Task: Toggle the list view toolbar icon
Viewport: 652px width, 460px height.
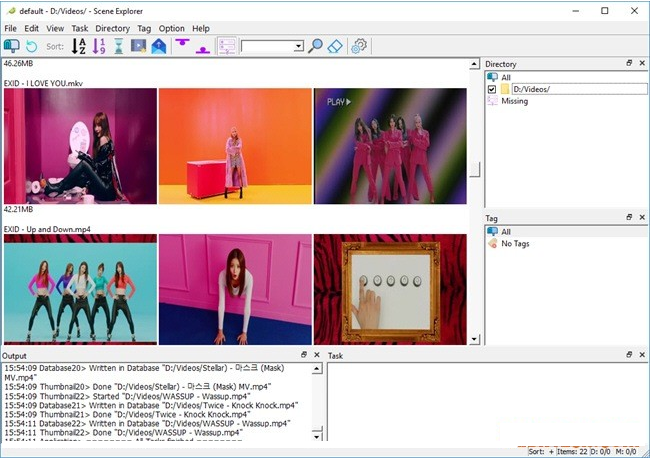Action: tap(227, 46)
